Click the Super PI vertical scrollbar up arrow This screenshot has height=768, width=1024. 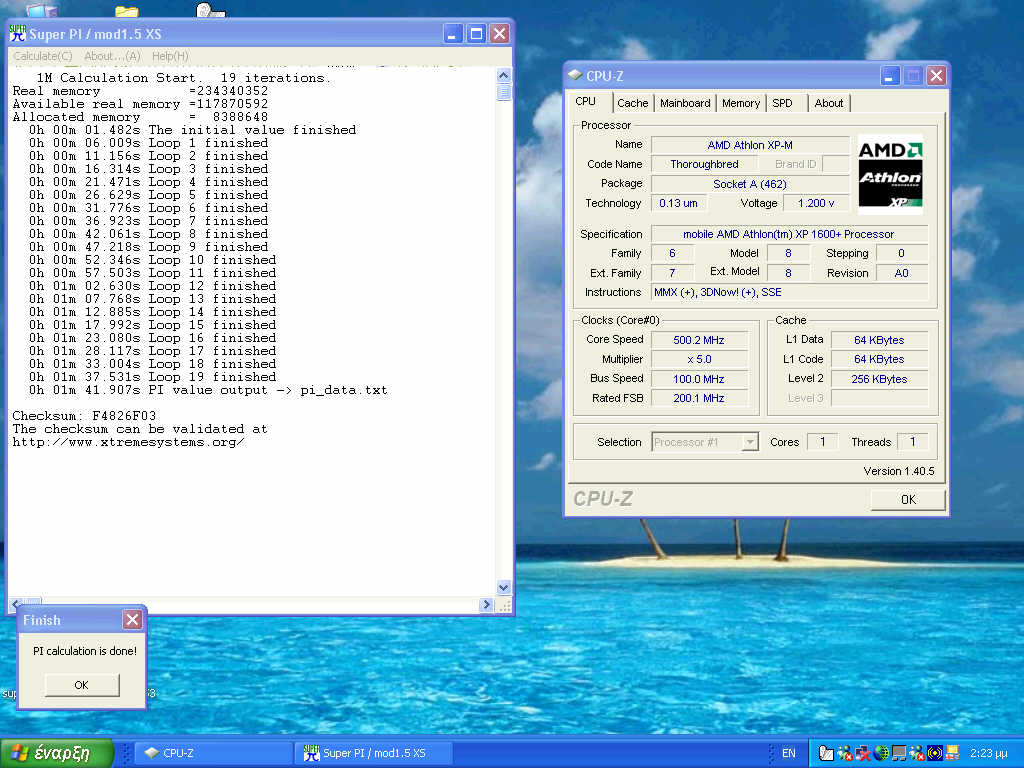coord(504,76)
